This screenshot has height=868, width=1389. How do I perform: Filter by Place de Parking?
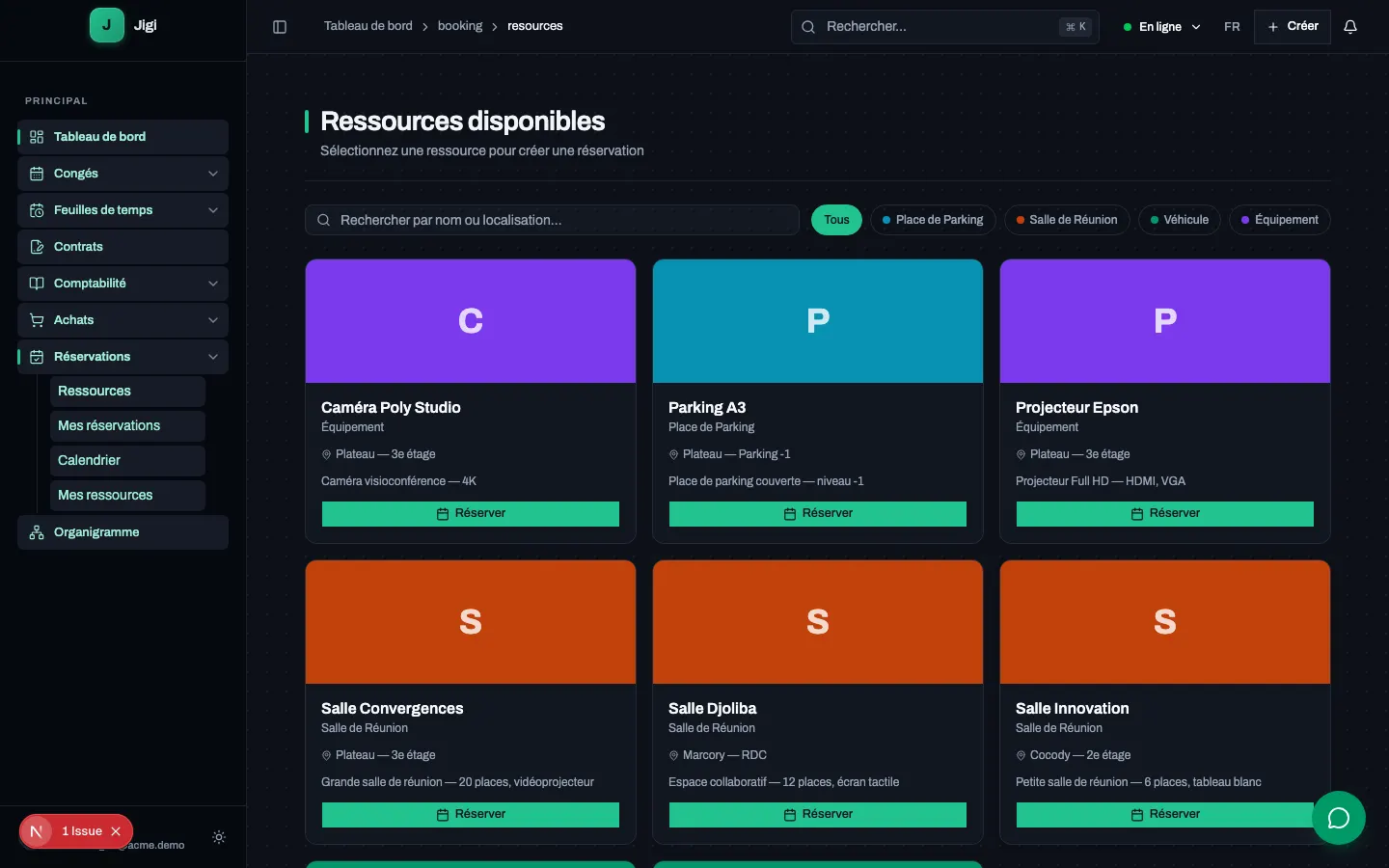pos(933,220)
